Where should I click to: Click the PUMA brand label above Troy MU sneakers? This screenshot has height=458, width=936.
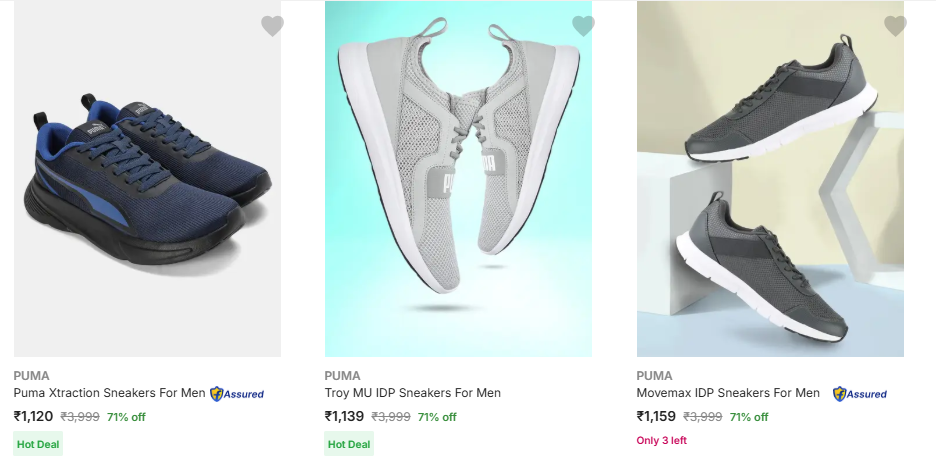point(343,376)
